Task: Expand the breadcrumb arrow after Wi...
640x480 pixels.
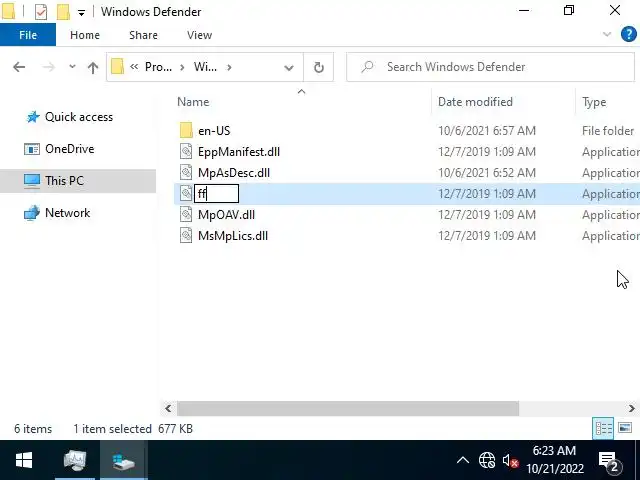Action: (x=229, y=67)
